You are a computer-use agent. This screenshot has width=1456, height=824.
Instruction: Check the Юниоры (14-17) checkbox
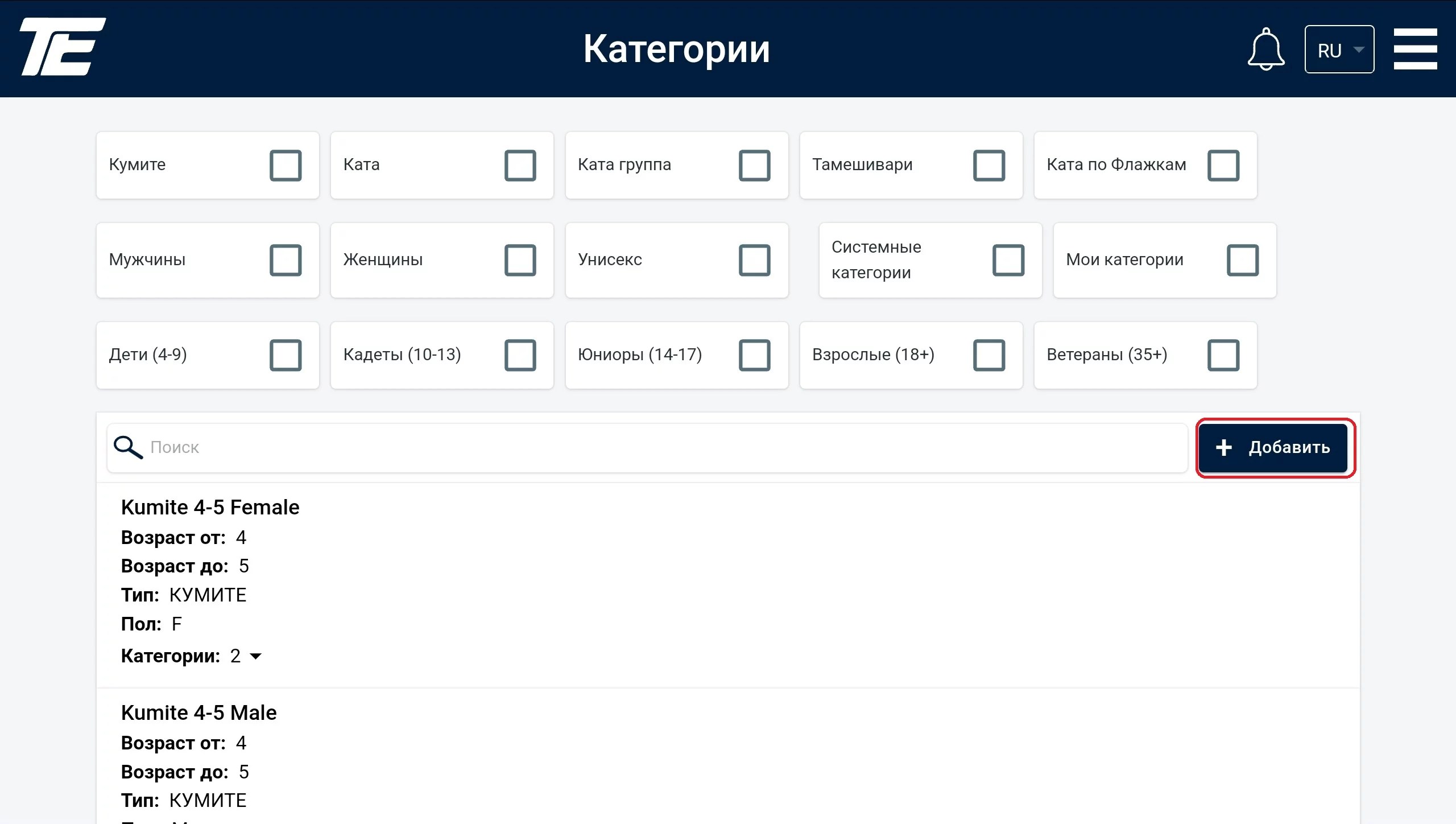755,355
